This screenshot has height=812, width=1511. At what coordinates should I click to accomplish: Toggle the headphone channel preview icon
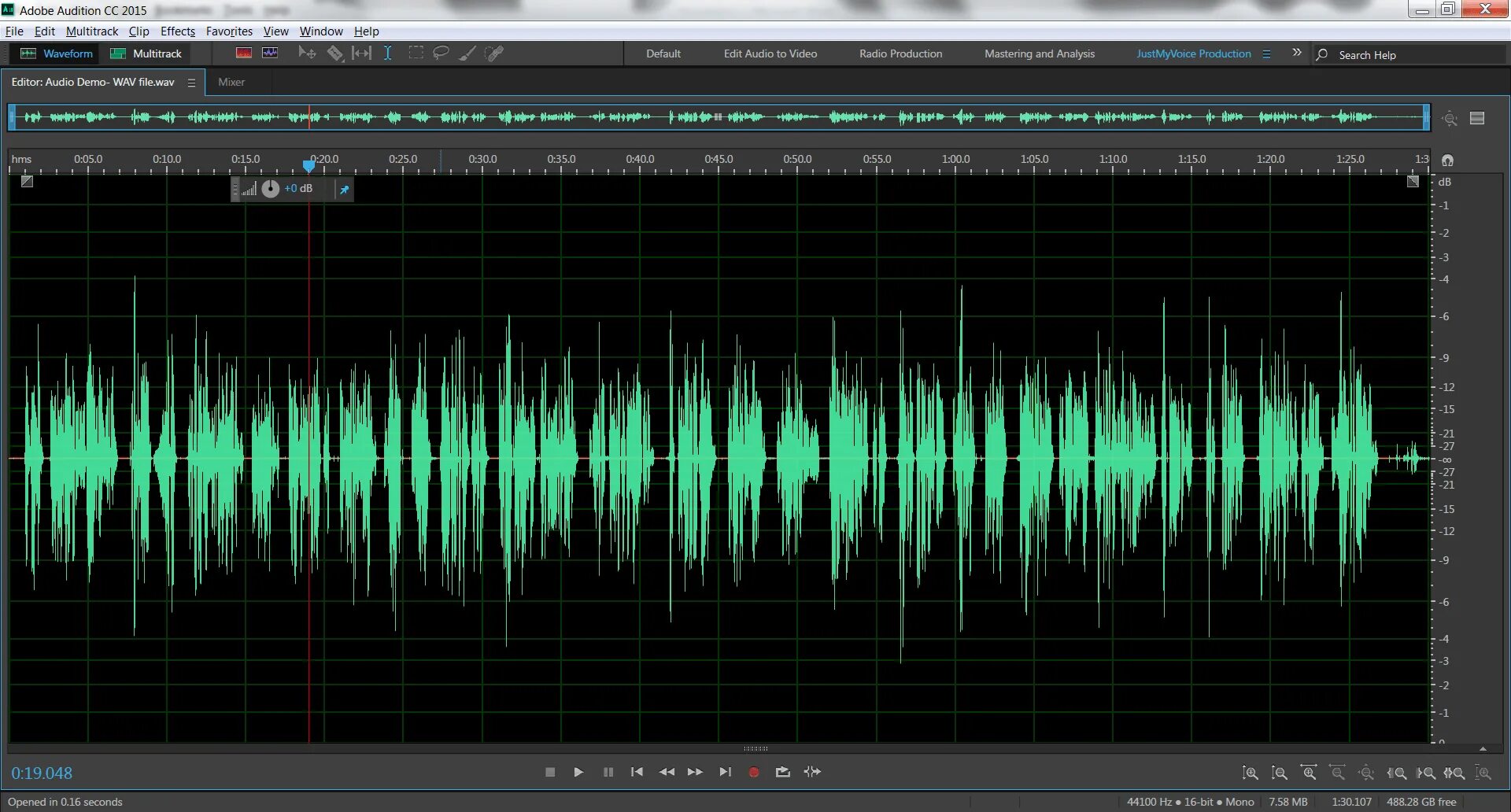pyautogui.click(x=1447, y=160)
